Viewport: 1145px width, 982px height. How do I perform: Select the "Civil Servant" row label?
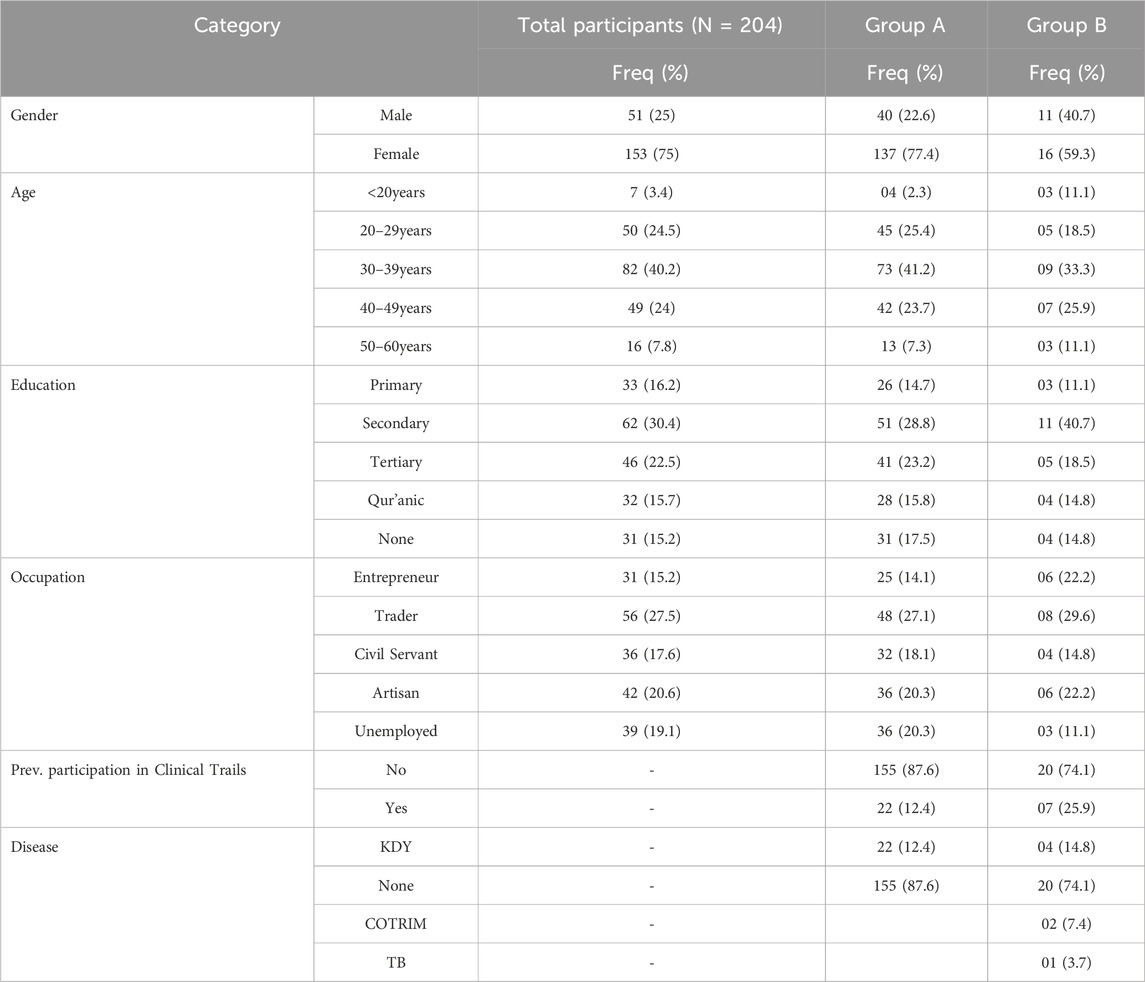coord(395,655)
